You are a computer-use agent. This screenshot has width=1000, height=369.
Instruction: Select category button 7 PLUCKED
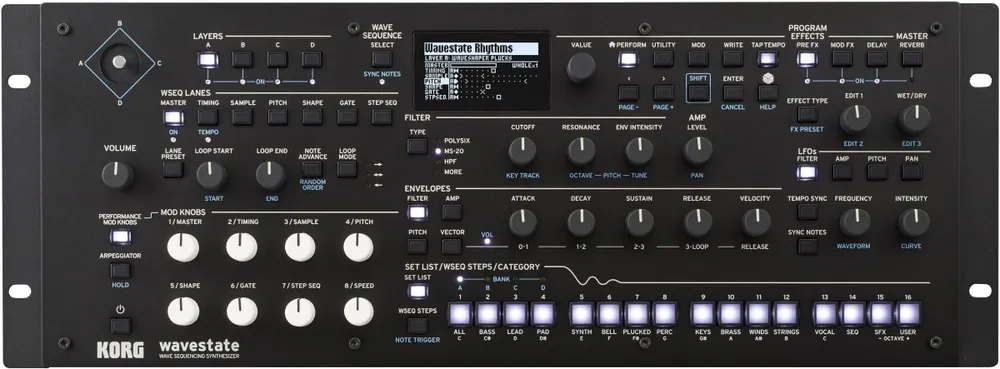[636, 314]
